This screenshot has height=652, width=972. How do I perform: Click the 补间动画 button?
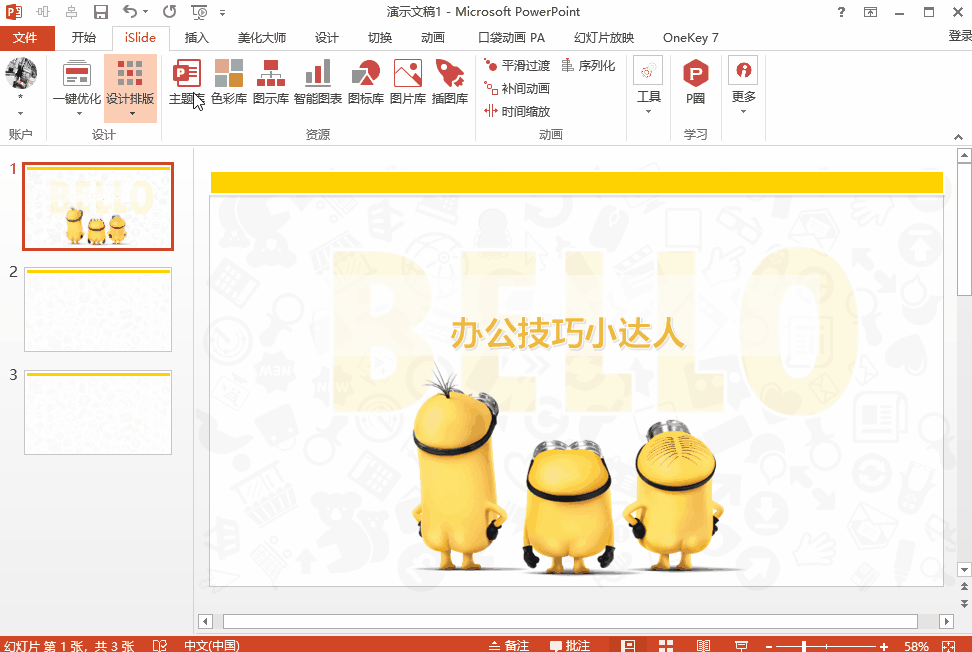click(517, 88)
